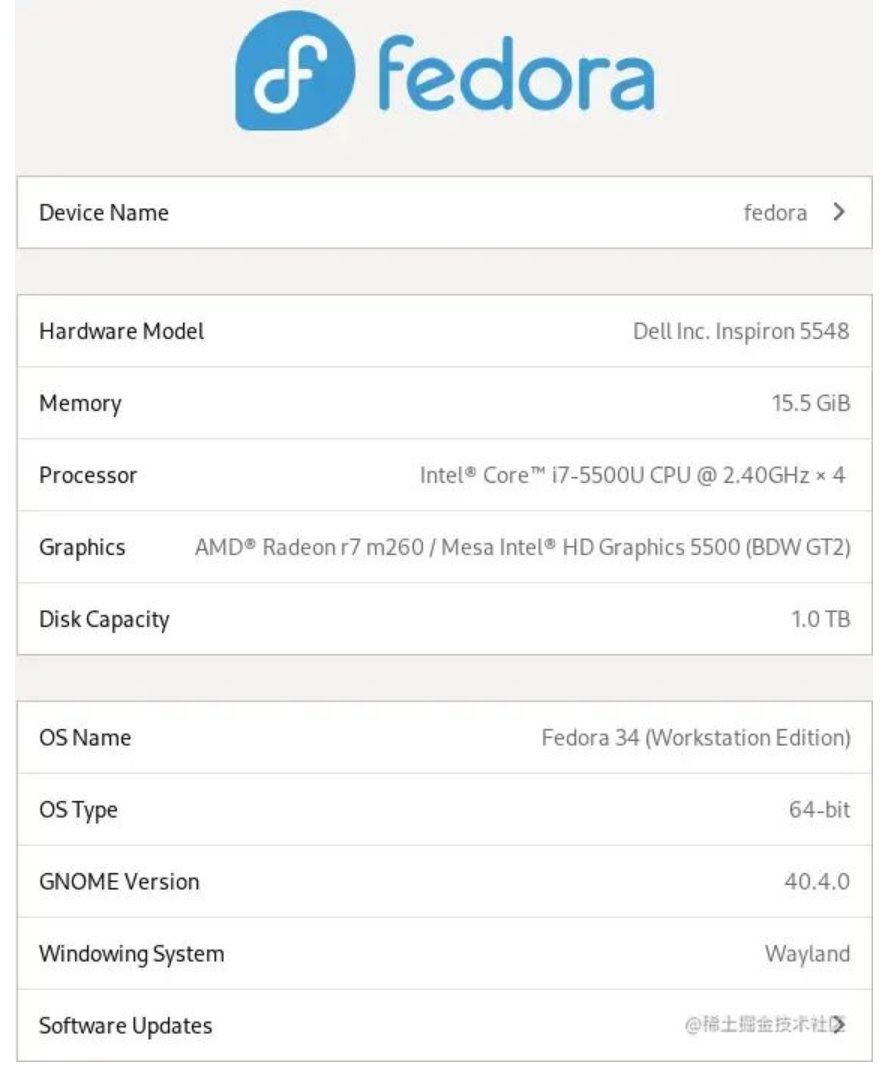The image size is (883, 1074).
Task: Select the Processor row
Action: click(x=445, y=475)
